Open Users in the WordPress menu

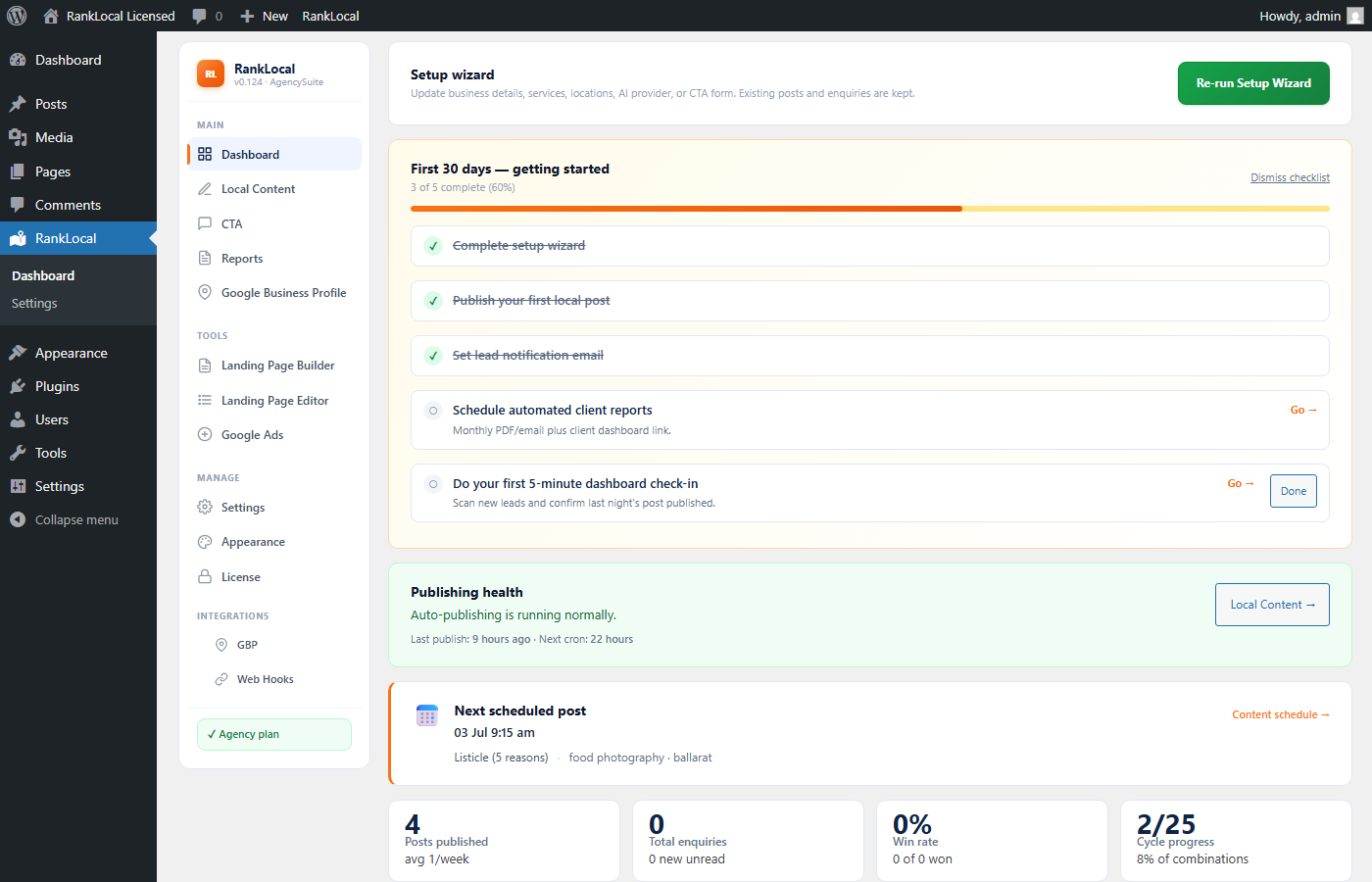[x=78, y=419]
